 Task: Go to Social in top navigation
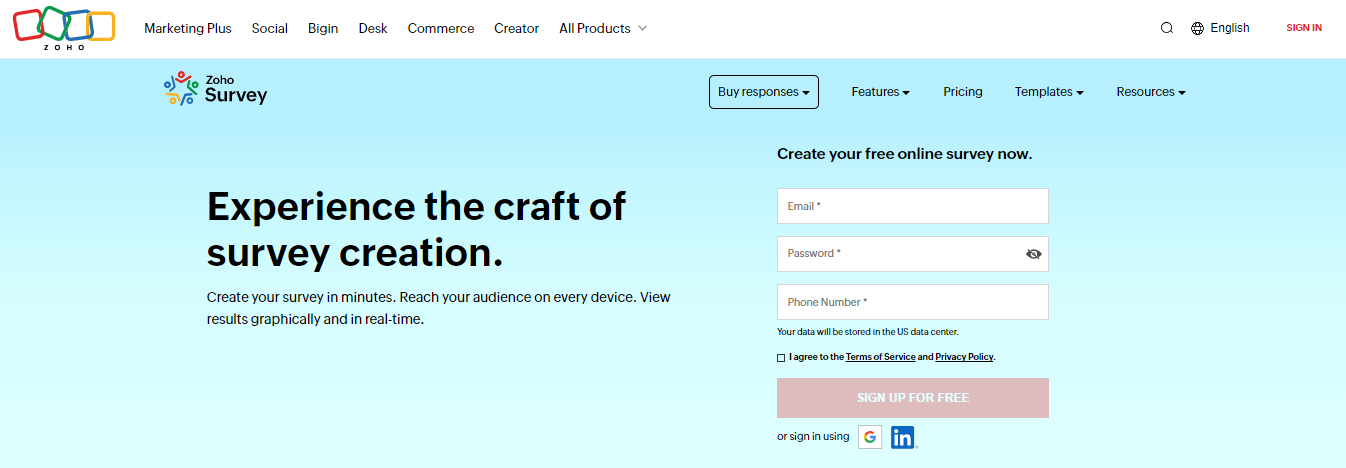click(270, 28)
